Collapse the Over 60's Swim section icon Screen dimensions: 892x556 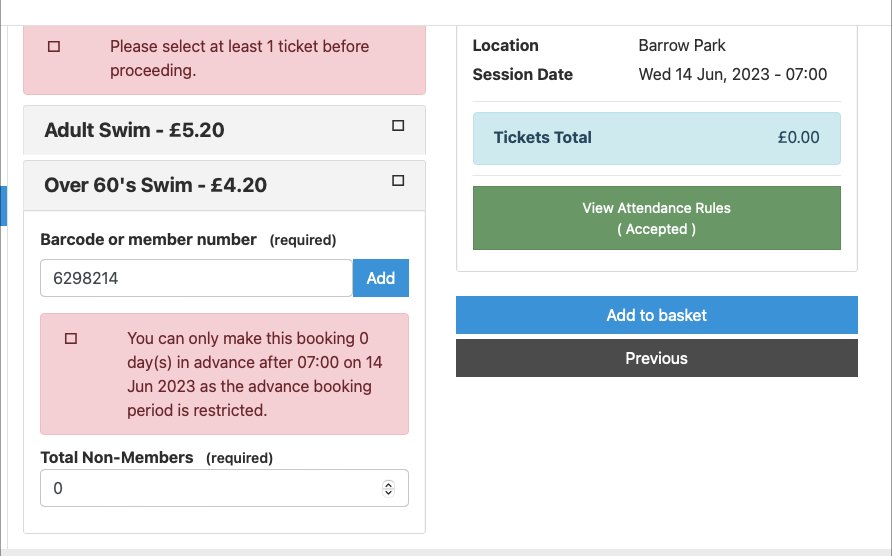point(398,181)
